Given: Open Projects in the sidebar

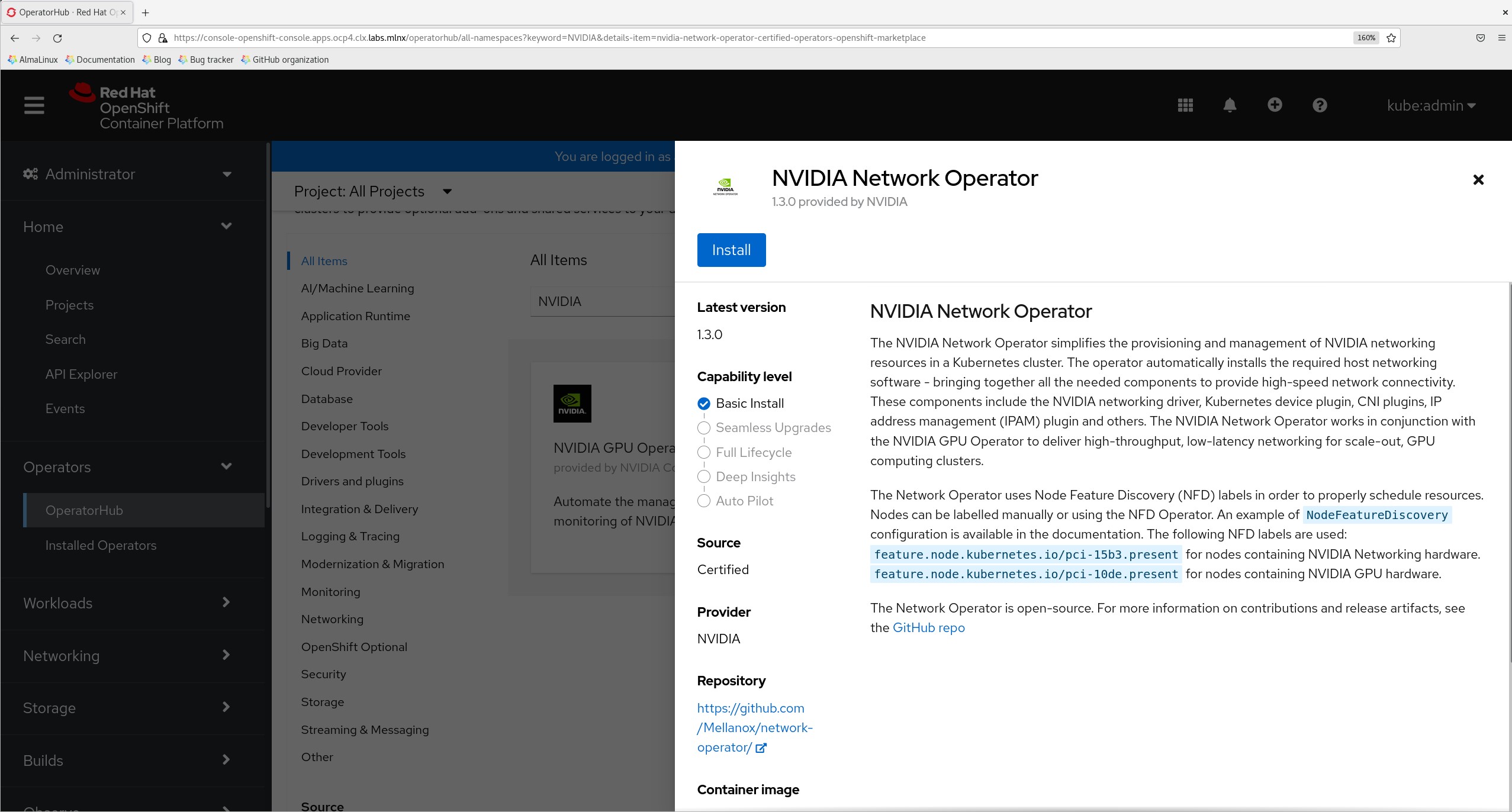Looking at the screenshot, I should tap(69, 305).
